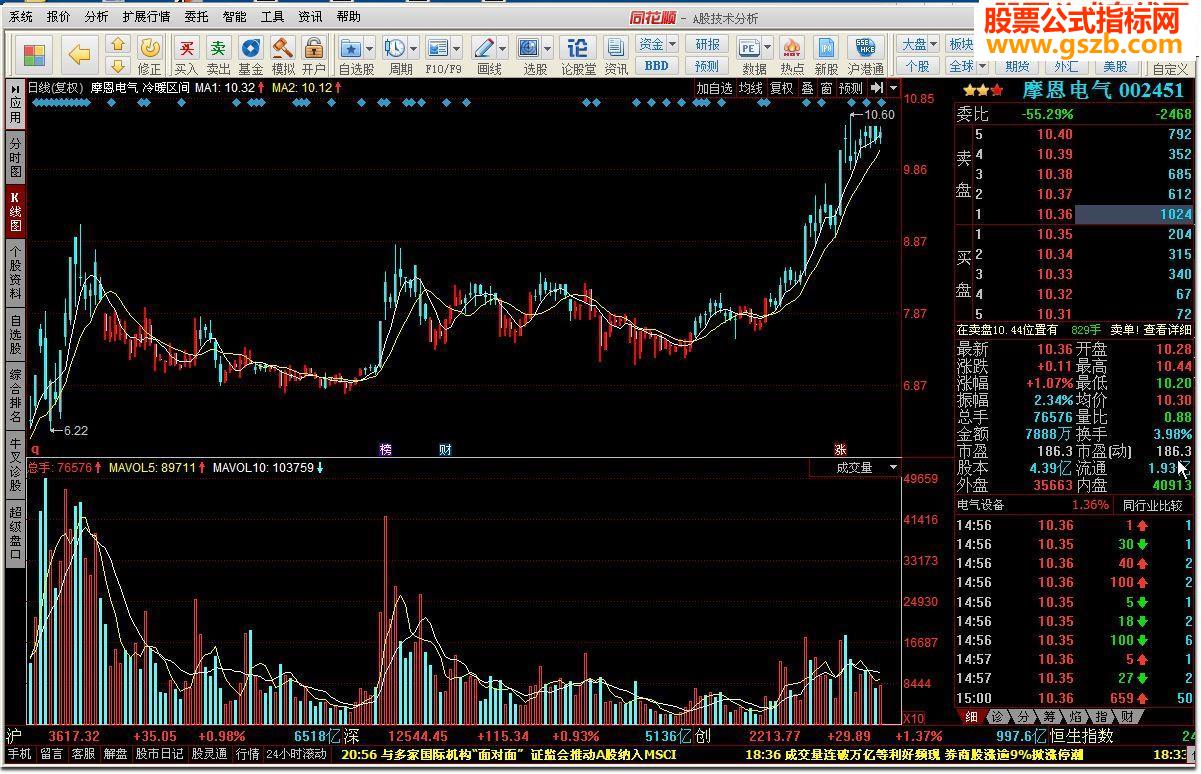Select the 诊 tab in quote panel
Viewport: 1201px width, 774px height.
[x=997, y=717]
